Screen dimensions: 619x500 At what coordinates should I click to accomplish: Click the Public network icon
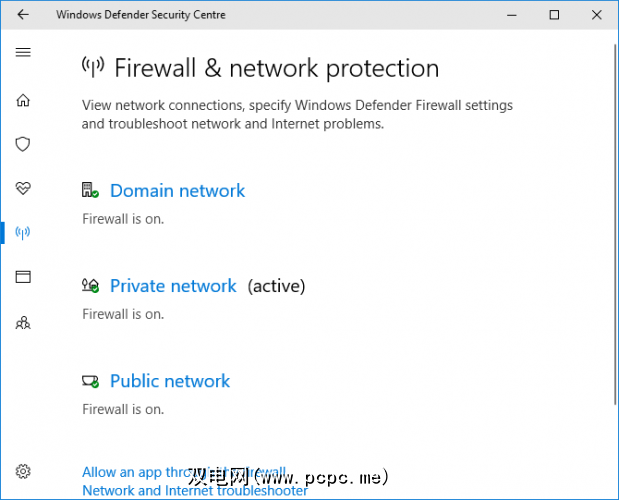(x=90, y=381)
